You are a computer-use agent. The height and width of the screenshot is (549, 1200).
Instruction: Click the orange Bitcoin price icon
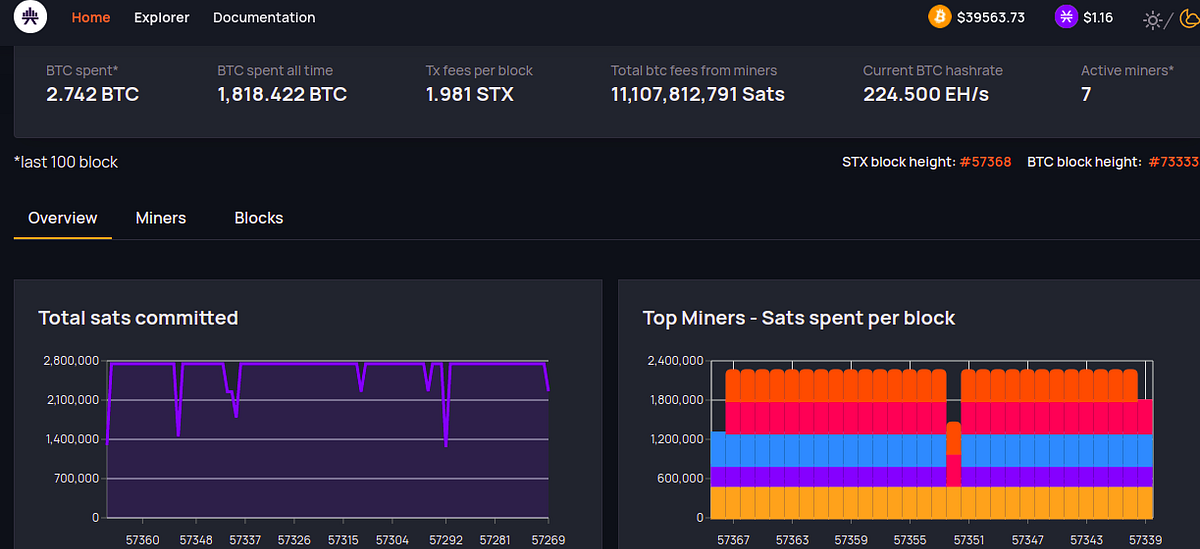click(x=939, y=17)
